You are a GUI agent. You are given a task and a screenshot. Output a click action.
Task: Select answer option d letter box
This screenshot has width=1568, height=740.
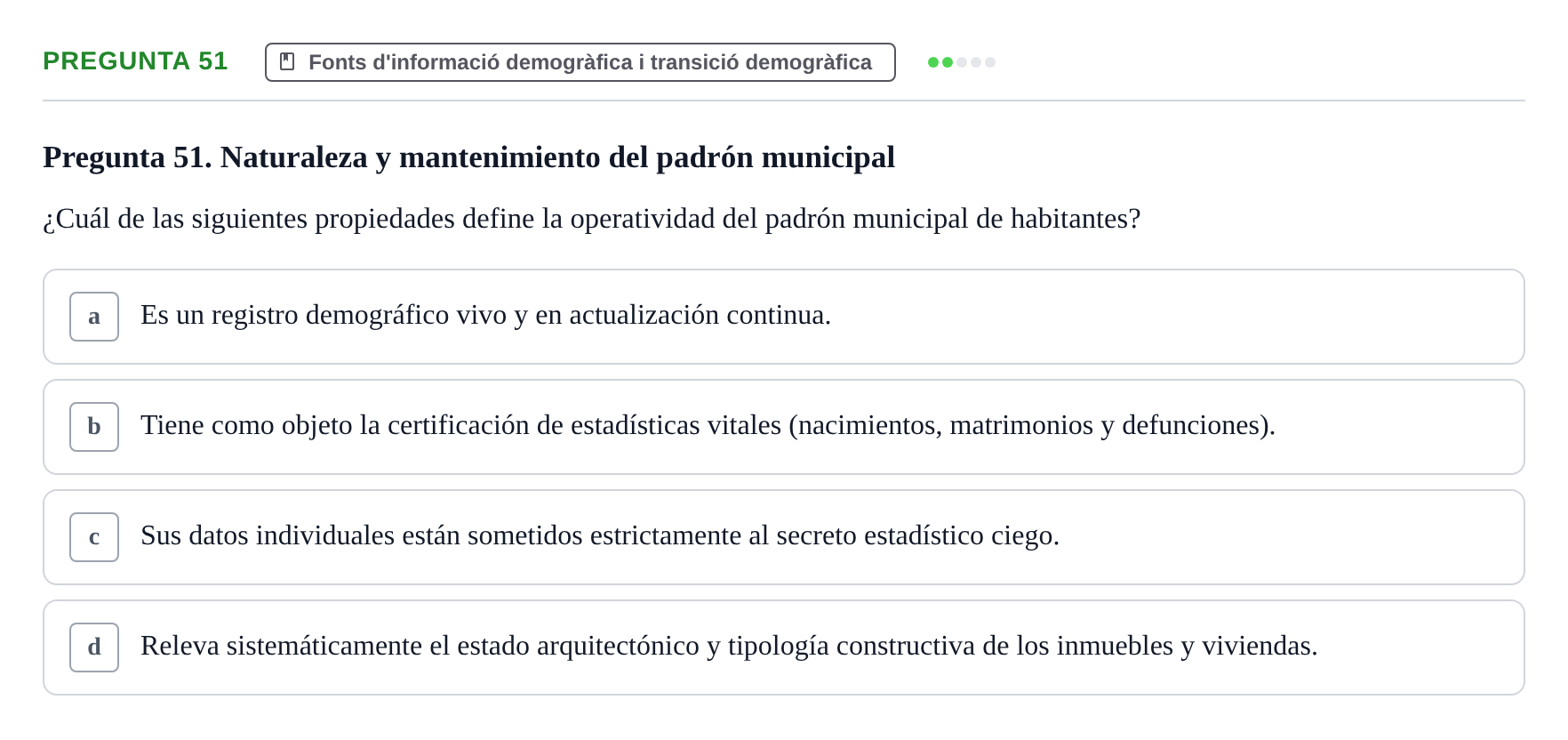[94, 647]
